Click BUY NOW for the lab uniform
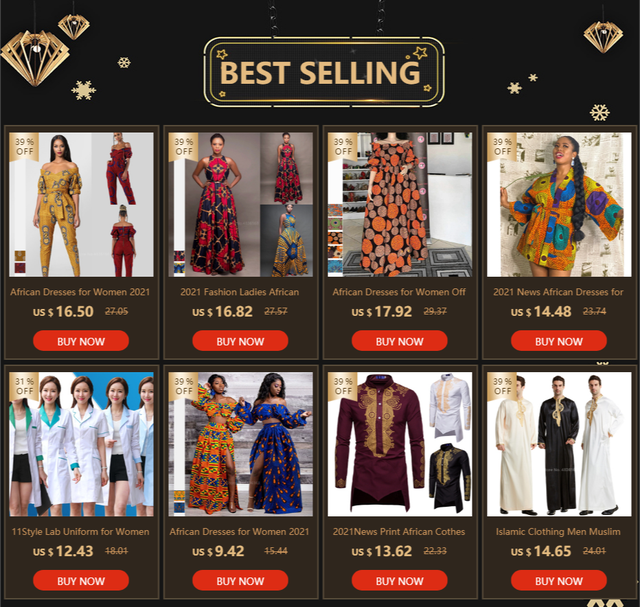Image resolution: width=640 pixels, height=607 pixels. tap(81, 580)
